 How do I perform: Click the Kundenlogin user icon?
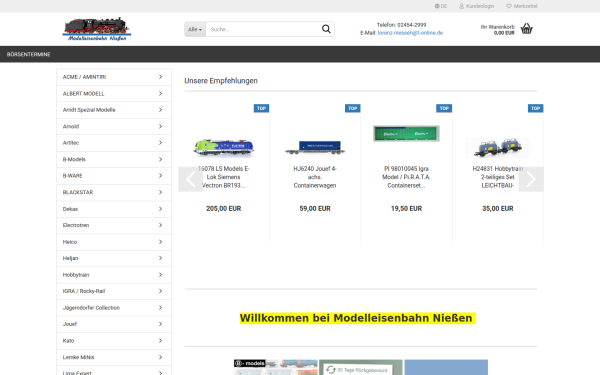pos(461,6)
